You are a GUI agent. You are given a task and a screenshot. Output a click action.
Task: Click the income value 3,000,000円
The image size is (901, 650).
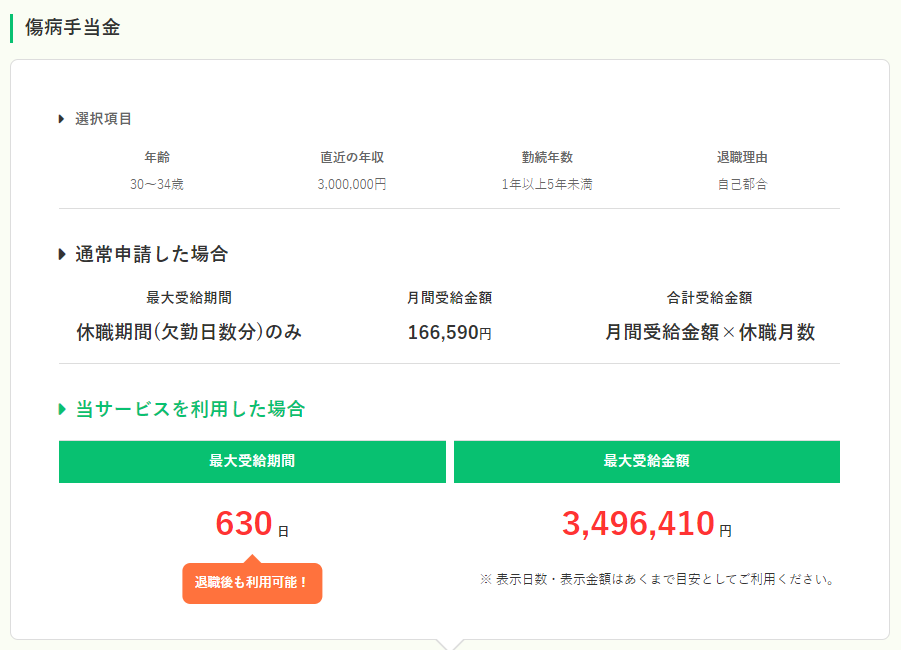pos(352,184)
